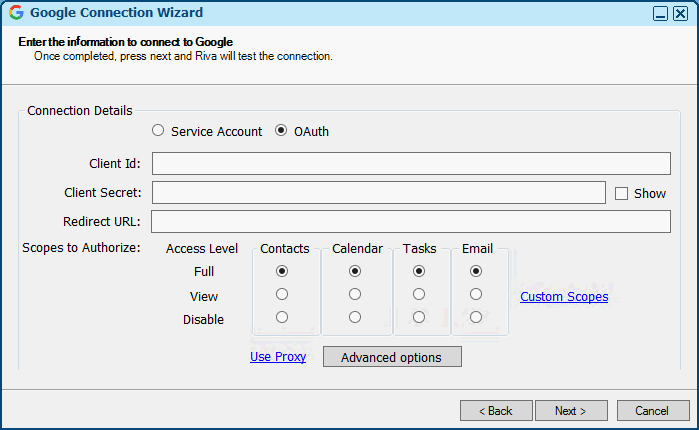The width and height of the screenshot is (699, 430).
Task: Open the Use Proxy link
Action: tap(278, 357)
